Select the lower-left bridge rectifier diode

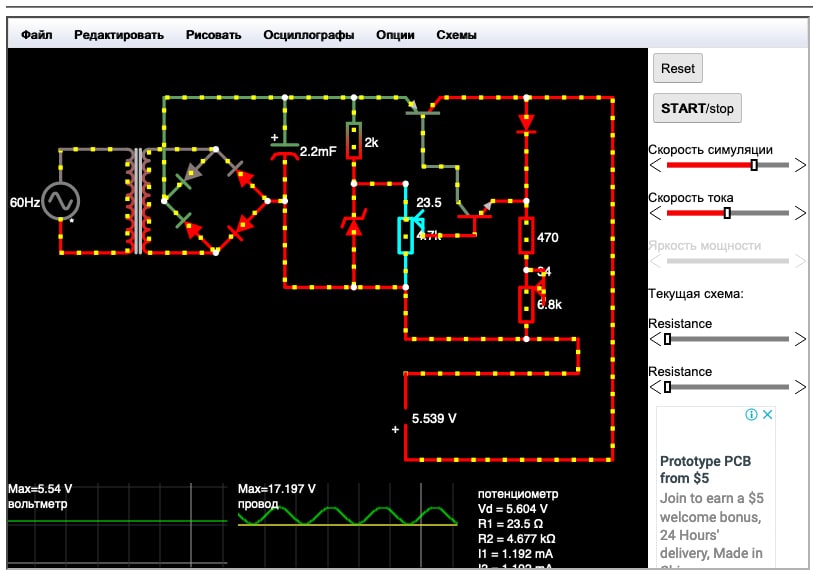click(190, 227)
